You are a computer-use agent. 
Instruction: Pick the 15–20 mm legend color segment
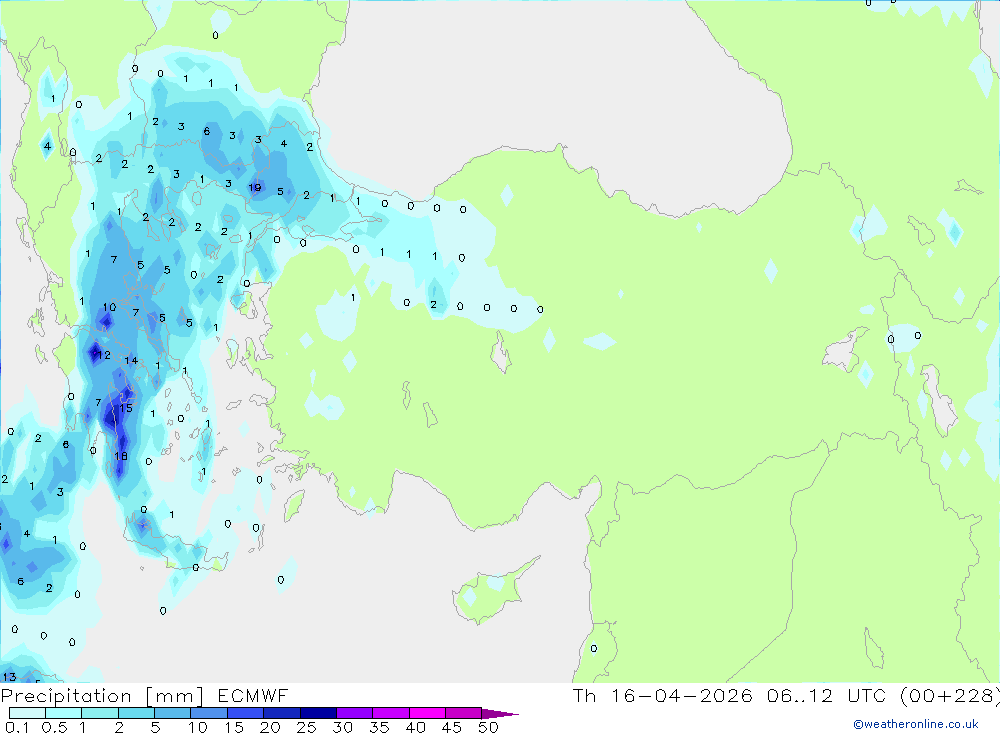(x=246, y=713)
